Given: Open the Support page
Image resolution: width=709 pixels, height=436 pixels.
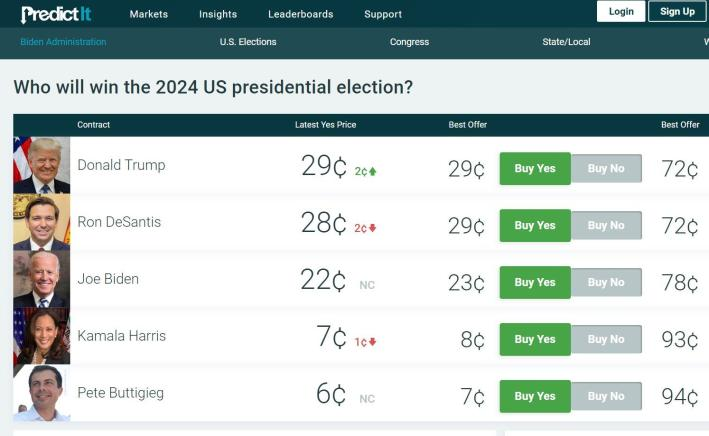Looking at the screenshot, I should (383, 14).
